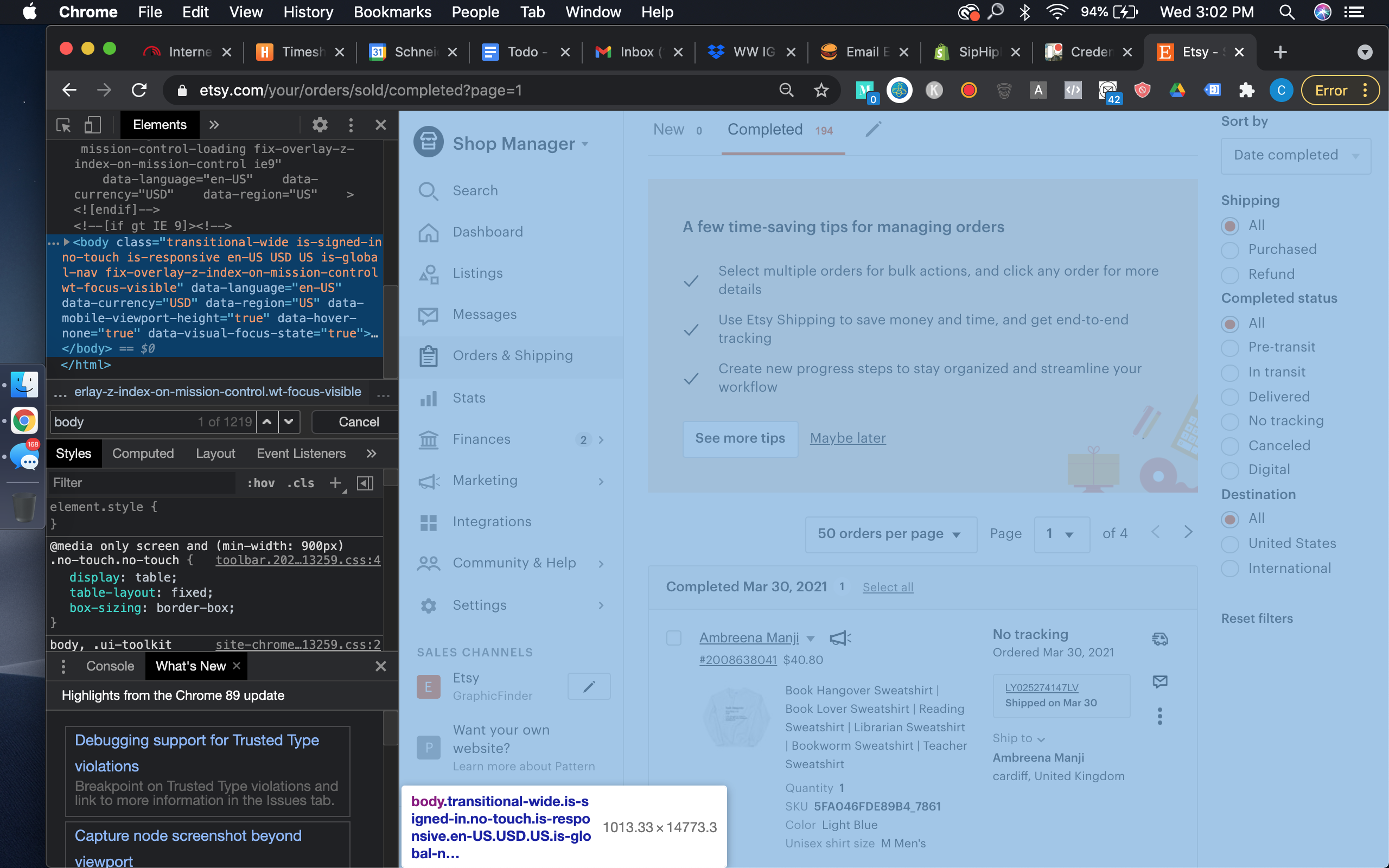Select the 'United States' destination radio button
The image size is (1389, 868).
(1230, 543)
